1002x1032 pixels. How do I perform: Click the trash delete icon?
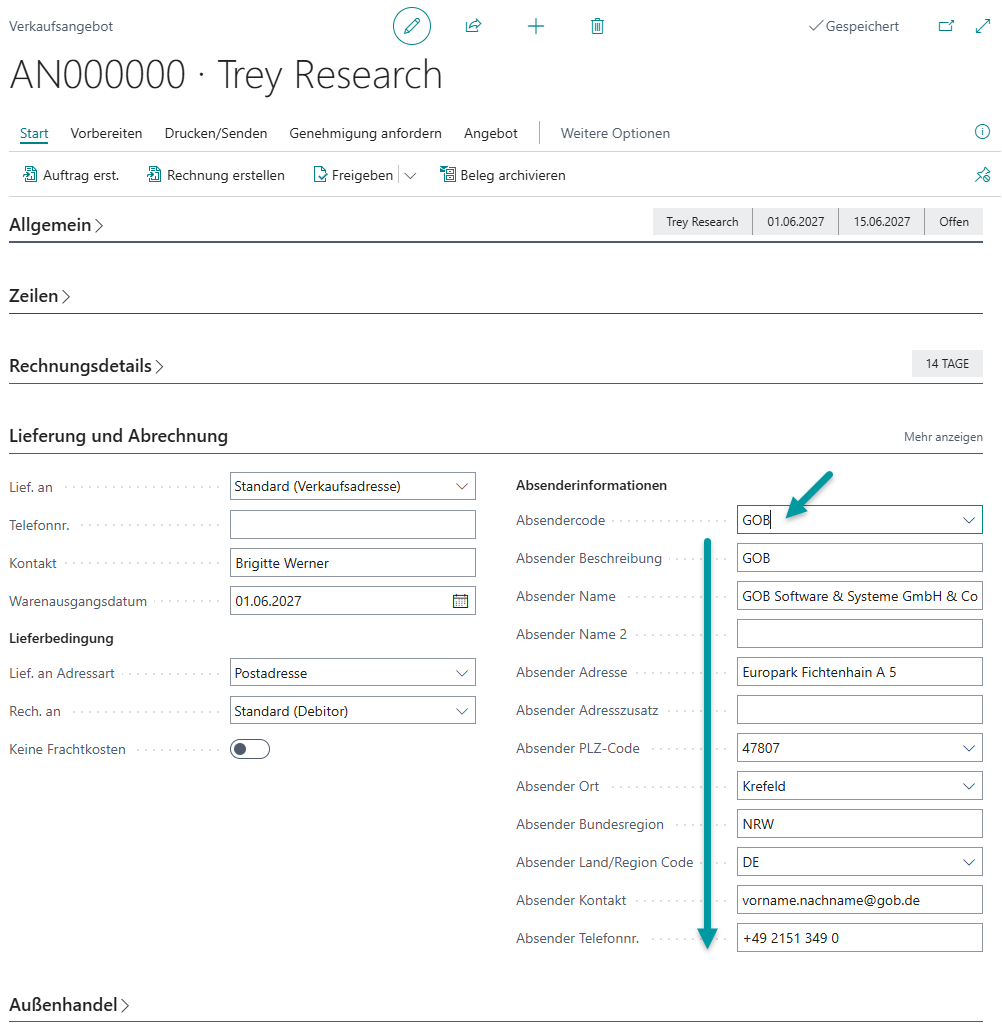[x=597, y=26]
